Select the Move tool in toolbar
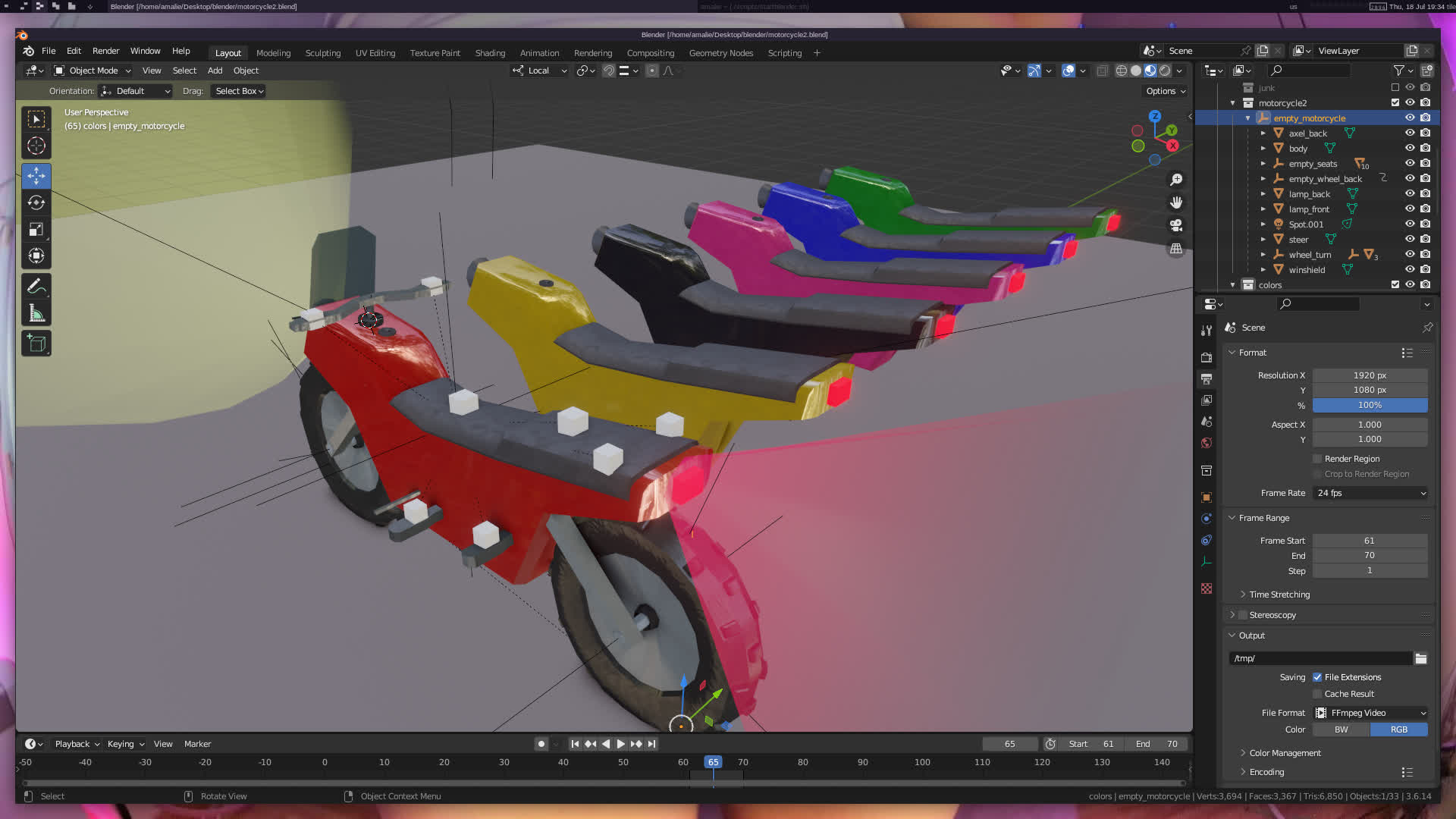The width and height of the screenshot is (1456, 819). tap(36, 176)
